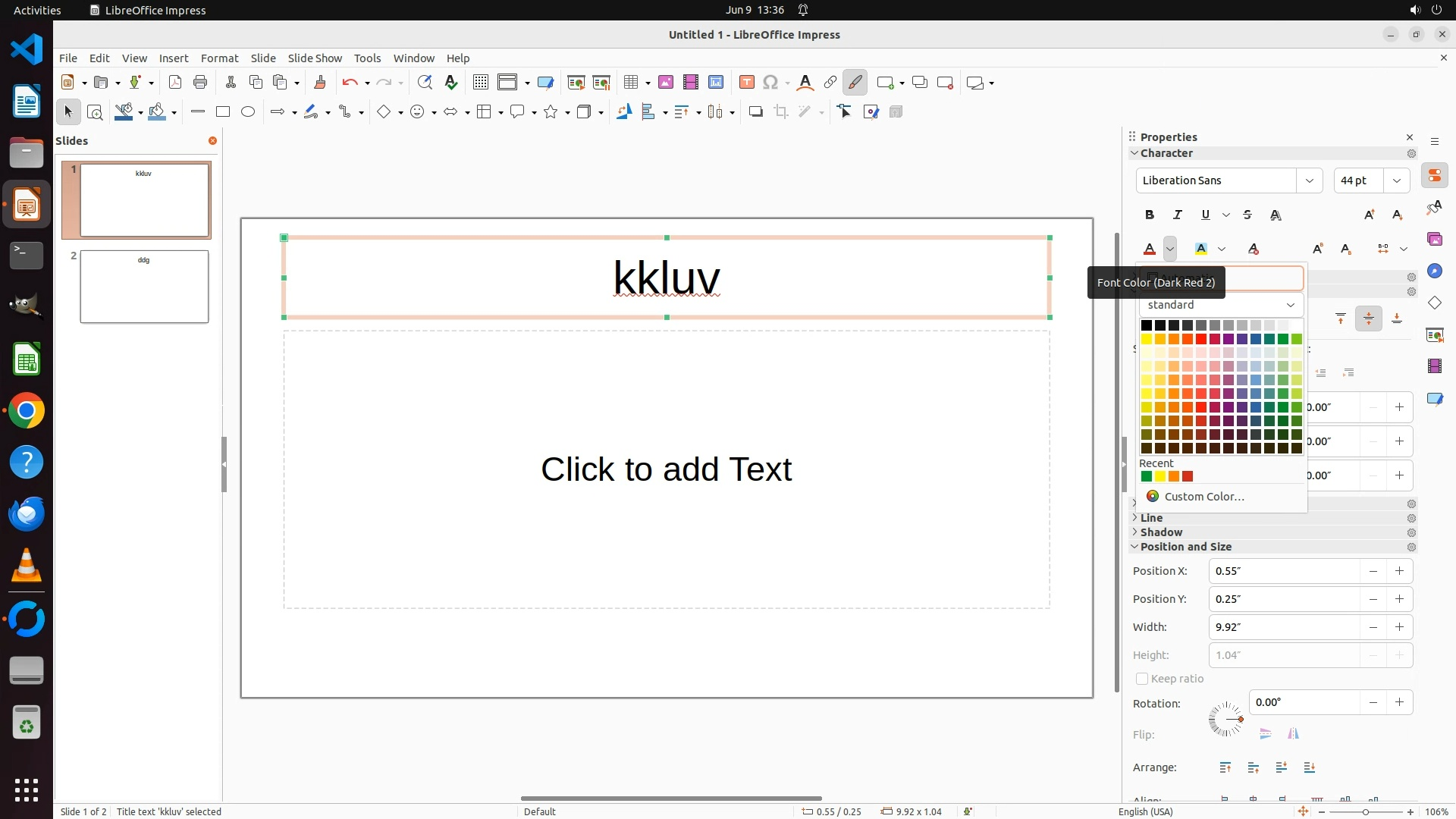Toggle Bold in Character panel
The image size is (1456, 819).
tap(1150, 215)
